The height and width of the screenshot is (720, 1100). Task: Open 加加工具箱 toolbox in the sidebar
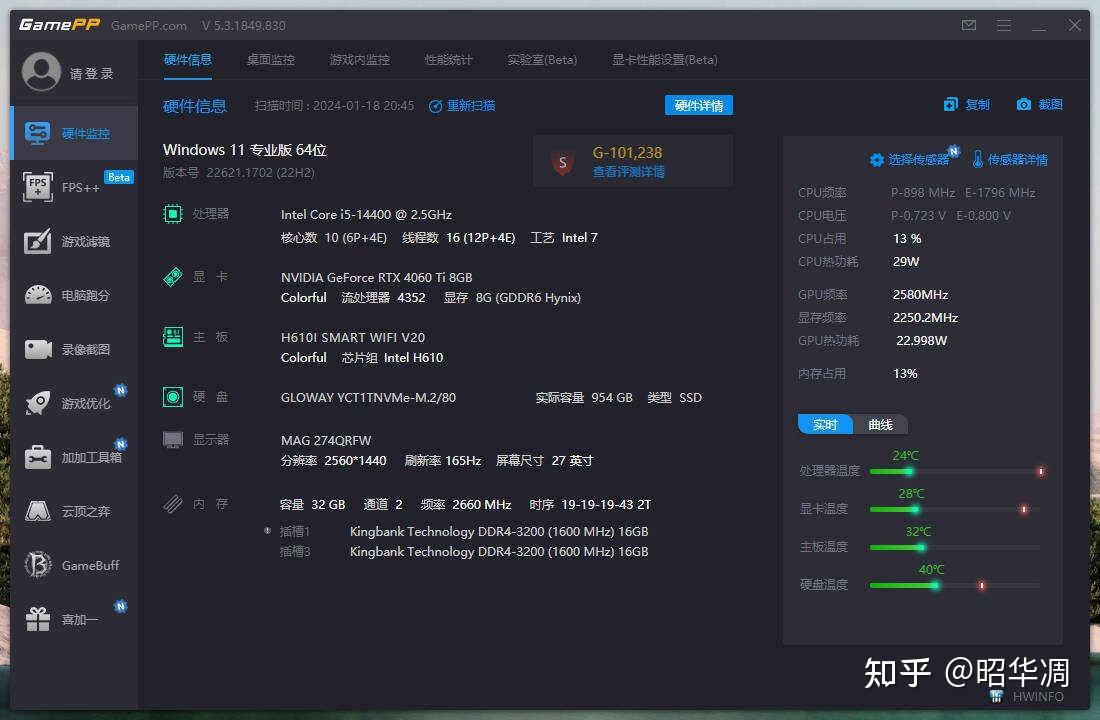tap(74, 457)
